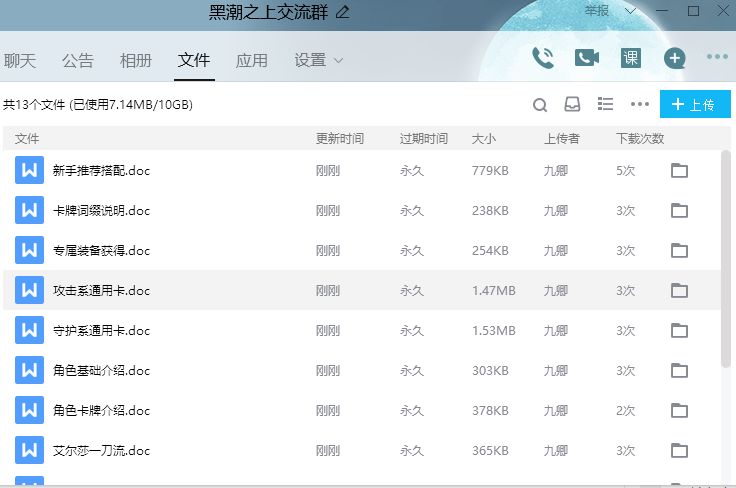The image size is (736, 488).
Task: Open folder for 艾尔莎一刀流.doc
Action: (679, 450)
